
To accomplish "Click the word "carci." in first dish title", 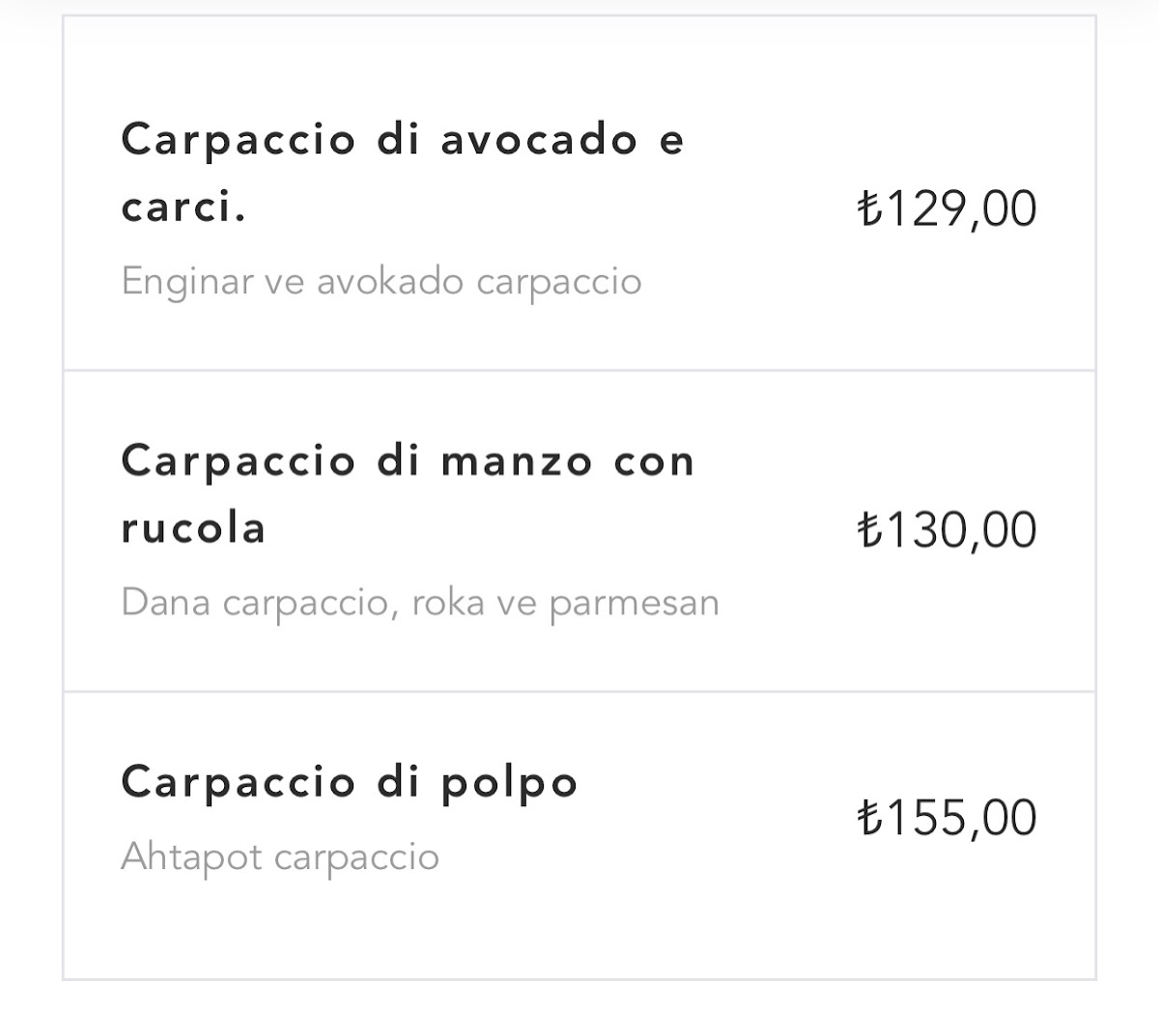I will pyautogui.click(x=184, y=209).
